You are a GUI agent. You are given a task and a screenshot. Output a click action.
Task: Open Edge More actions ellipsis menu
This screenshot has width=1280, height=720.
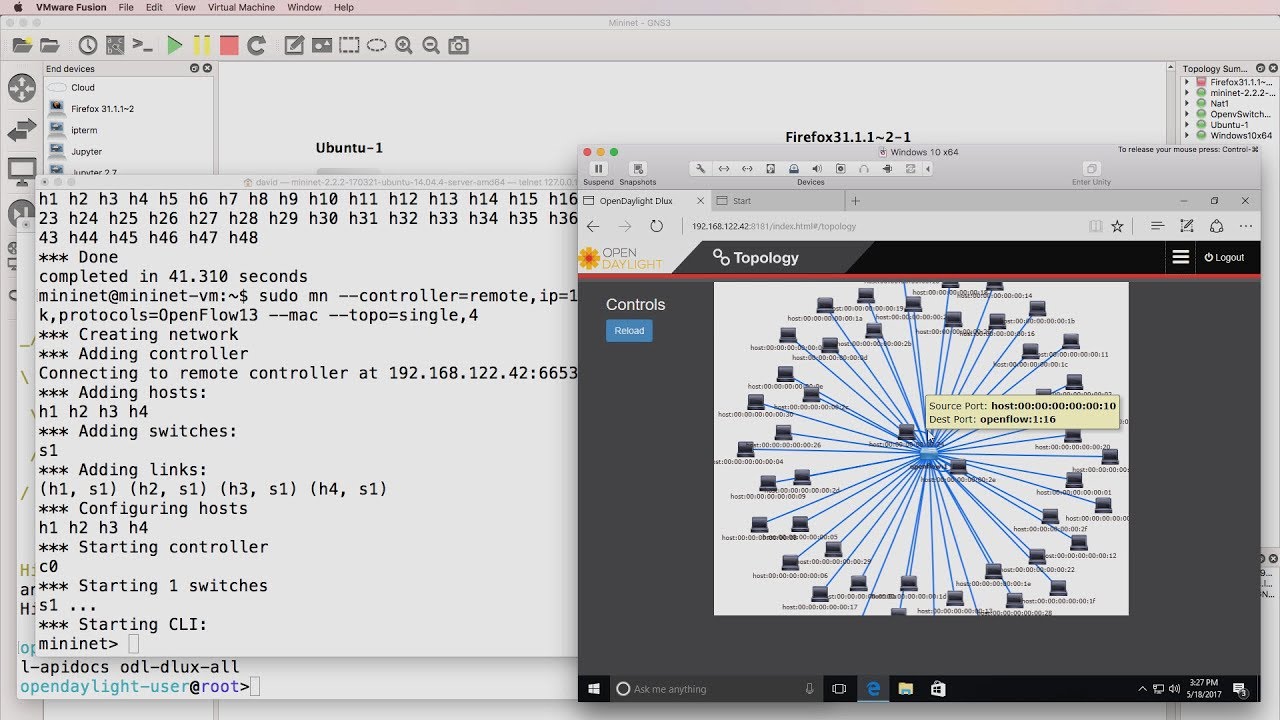pos(1246,227)
